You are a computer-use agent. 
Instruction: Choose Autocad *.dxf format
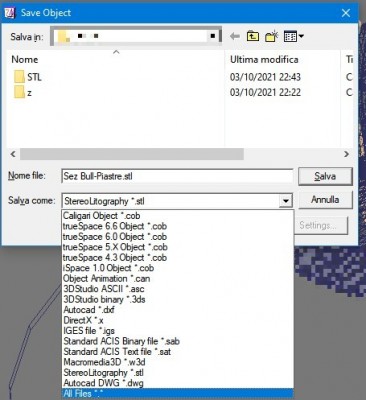point(178,310)
